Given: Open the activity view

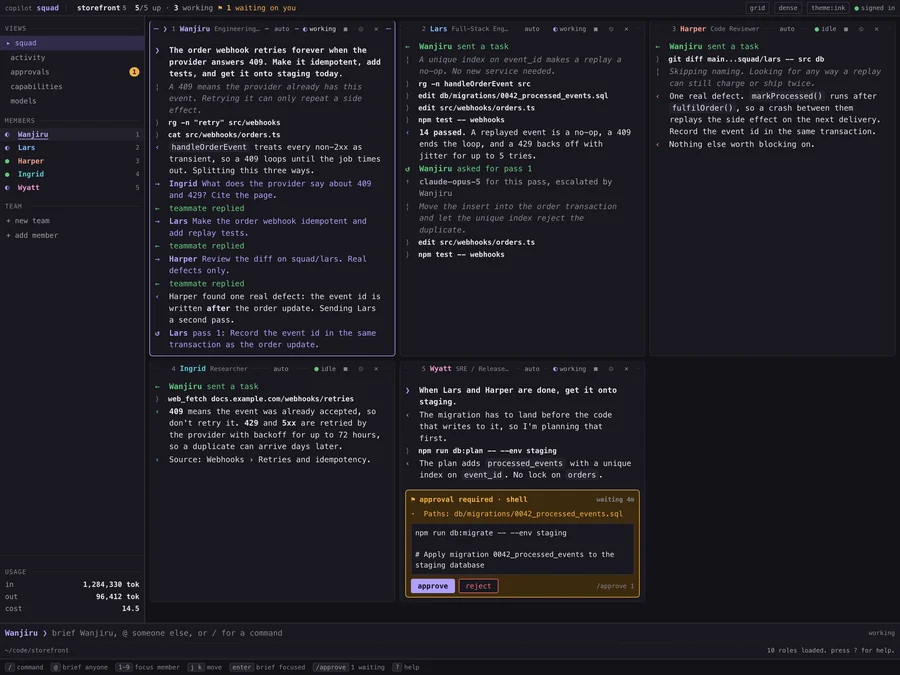Looking at the screenshot, I should coord(72,57).
